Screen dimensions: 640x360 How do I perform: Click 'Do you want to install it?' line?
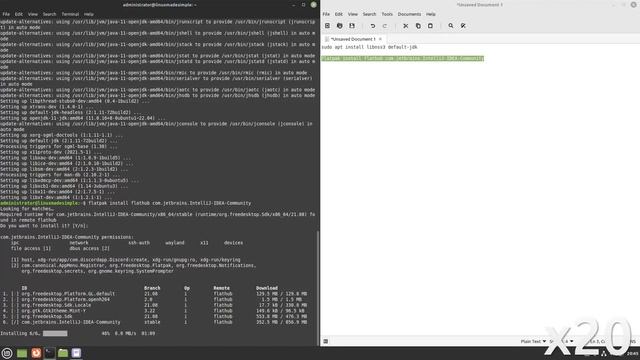[x=44, y=226]
